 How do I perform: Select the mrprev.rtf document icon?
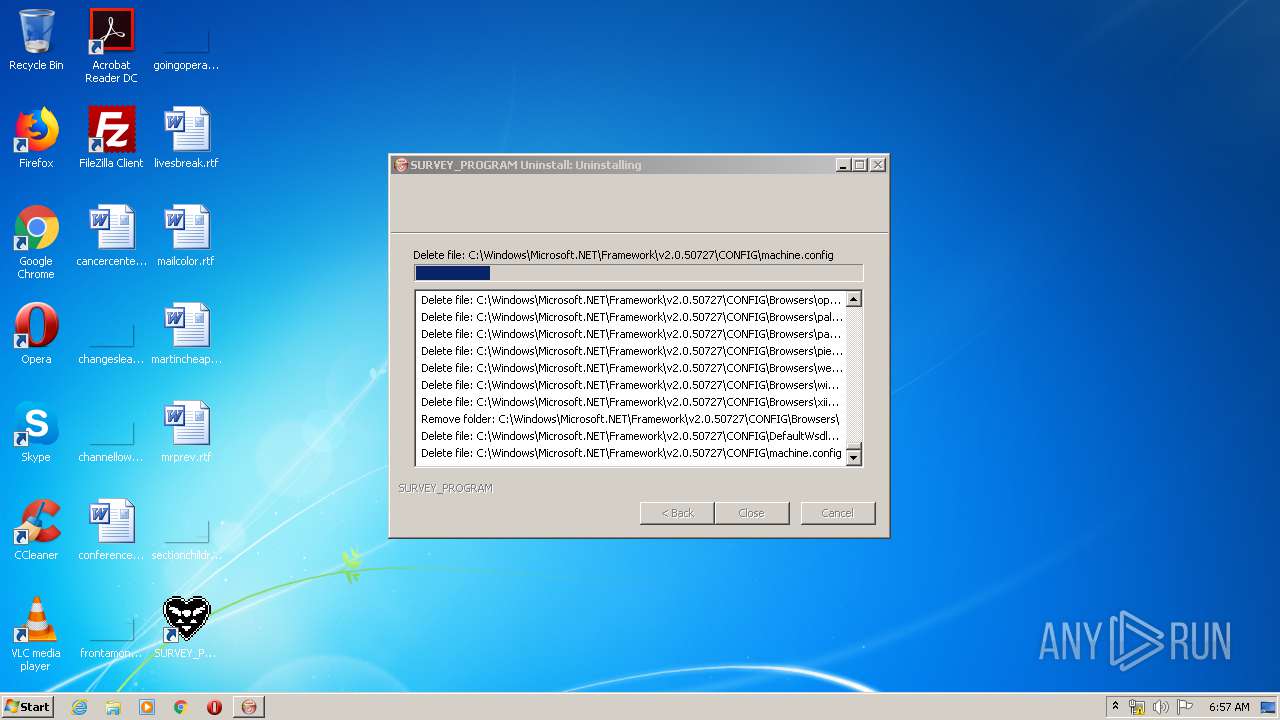[x=186, y=432]
